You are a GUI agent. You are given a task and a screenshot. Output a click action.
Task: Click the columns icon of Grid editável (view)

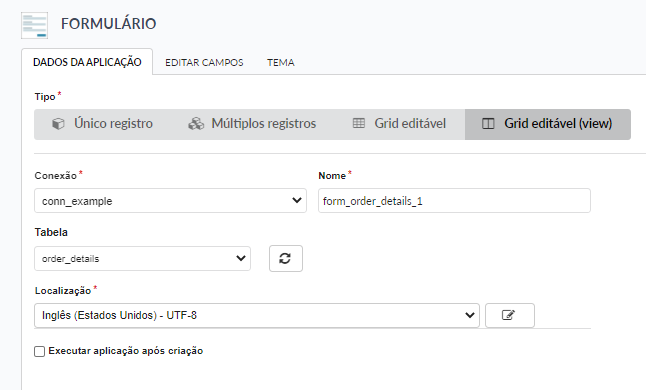pos(488,124)
